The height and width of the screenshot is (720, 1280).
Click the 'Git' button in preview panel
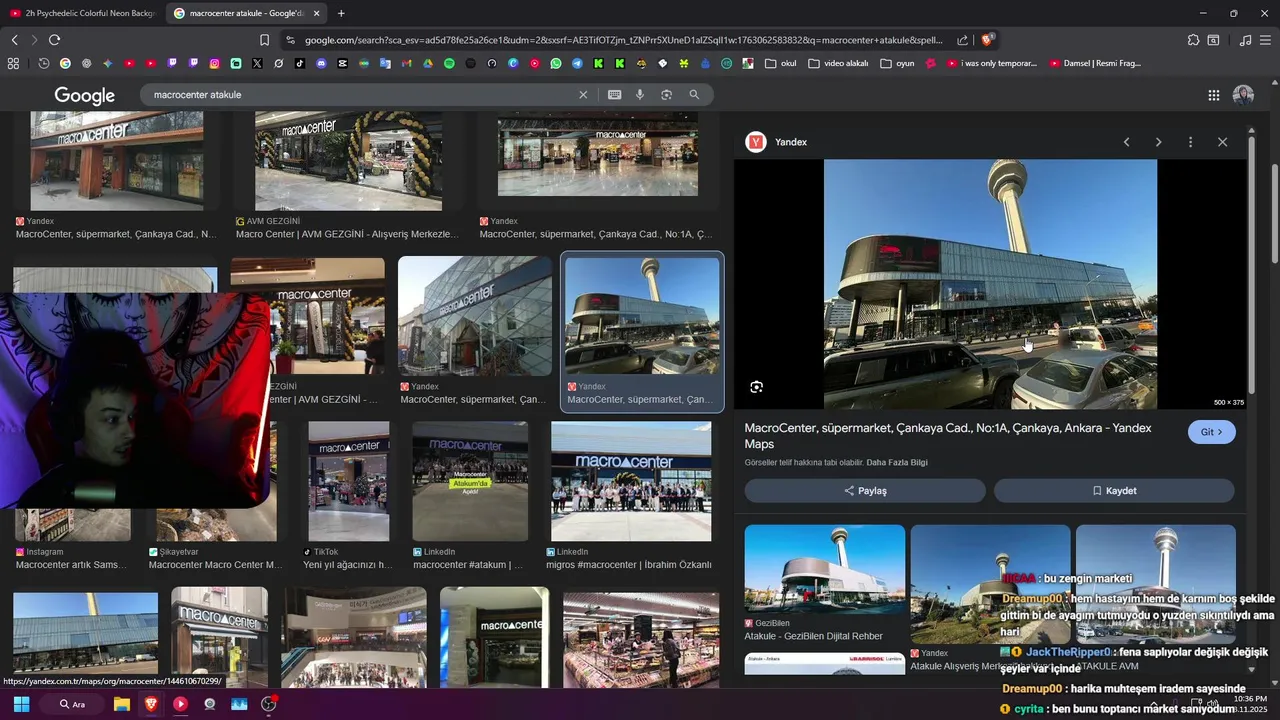(1212, 432)
